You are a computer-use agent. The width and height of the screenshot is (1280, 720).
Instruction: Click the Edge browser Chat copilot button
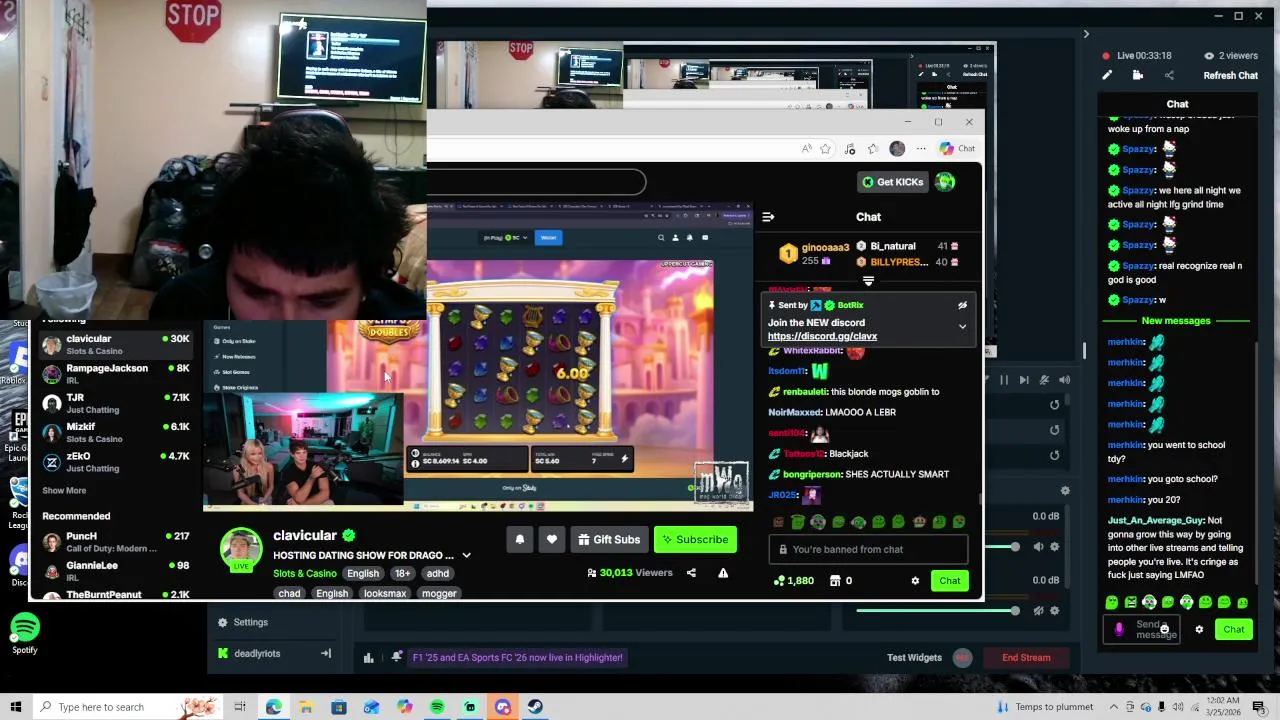coord(957,149)
